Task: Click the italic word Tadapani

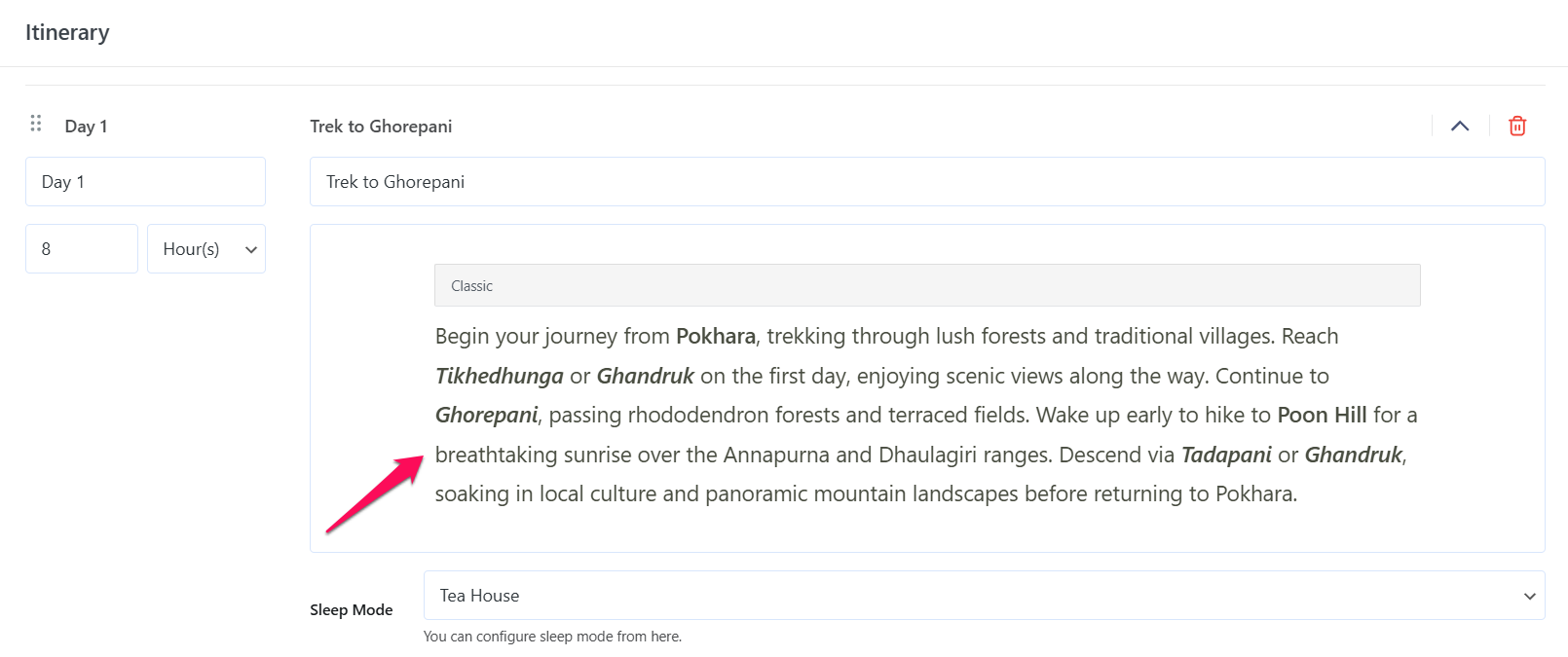Action: point(1225,456)
